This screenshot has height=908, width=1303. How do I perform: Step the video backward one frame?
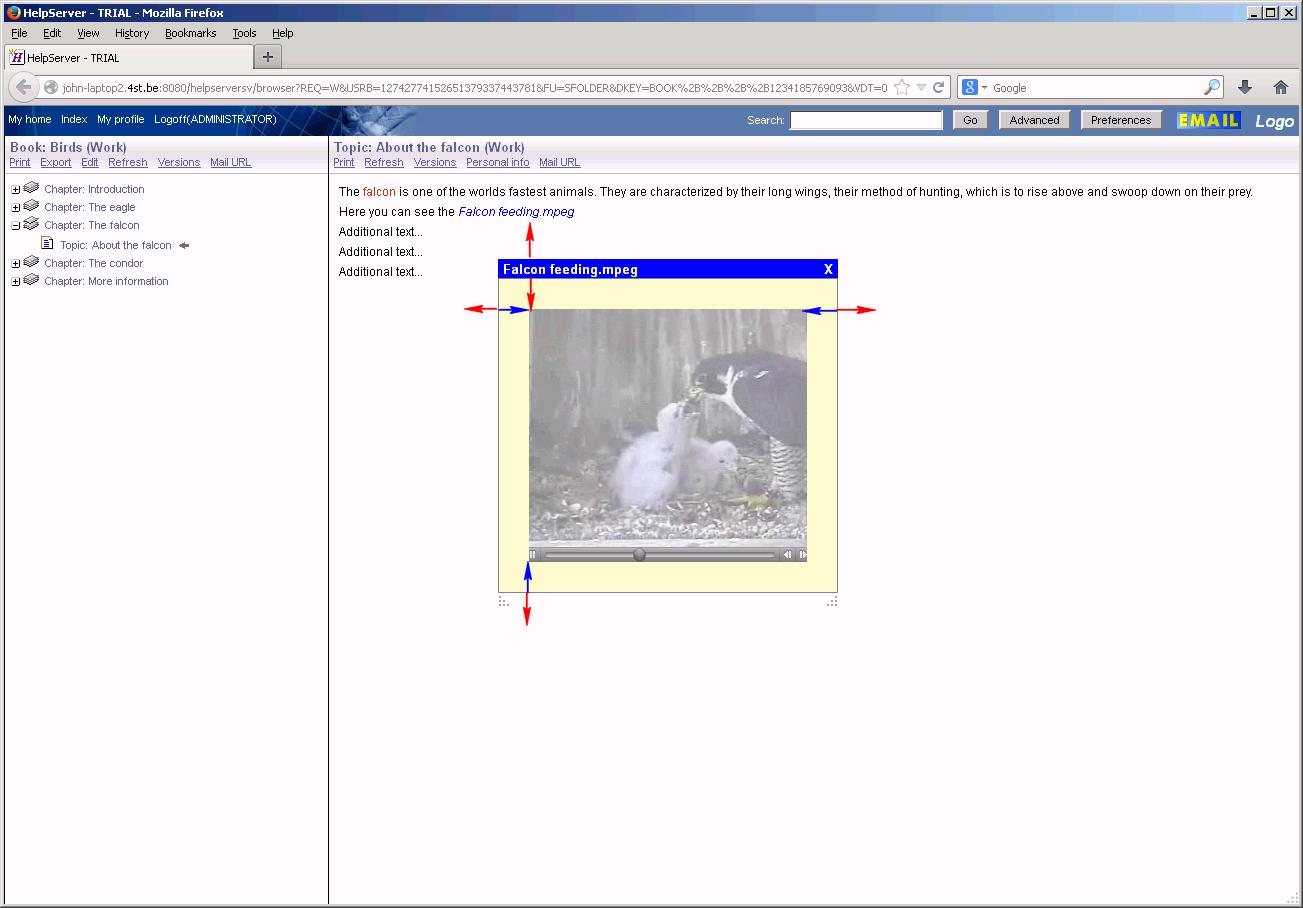pyautogui.click(x=787, y=555)
